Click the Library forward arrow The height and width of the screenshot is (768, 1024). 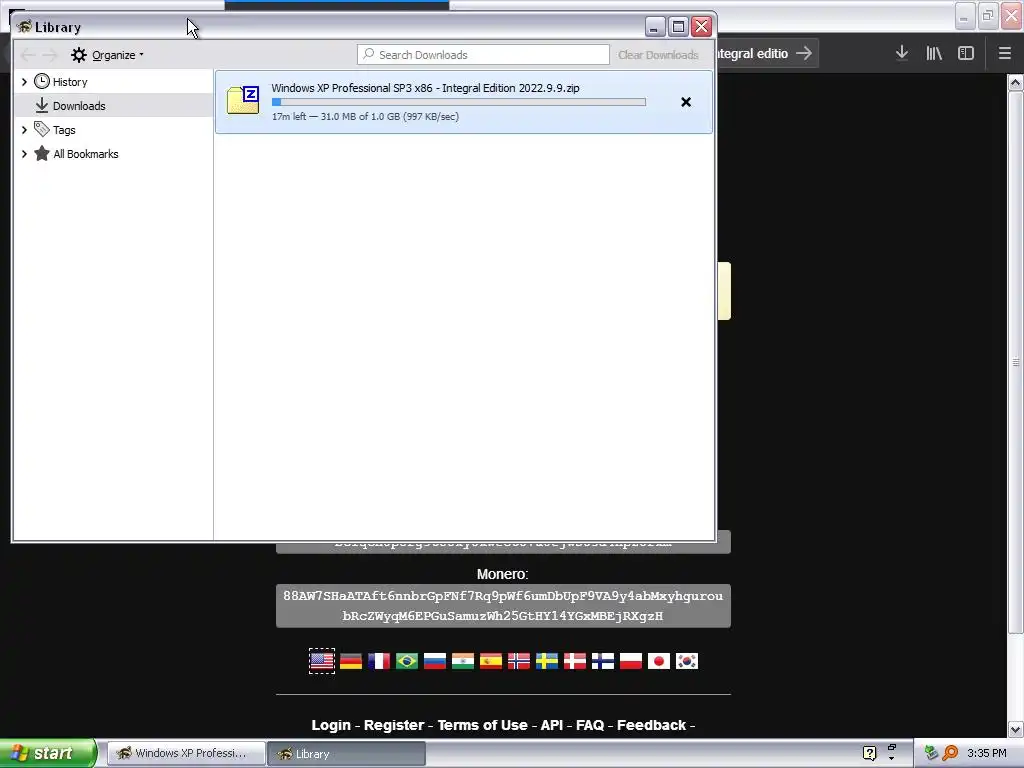[50, 55]
